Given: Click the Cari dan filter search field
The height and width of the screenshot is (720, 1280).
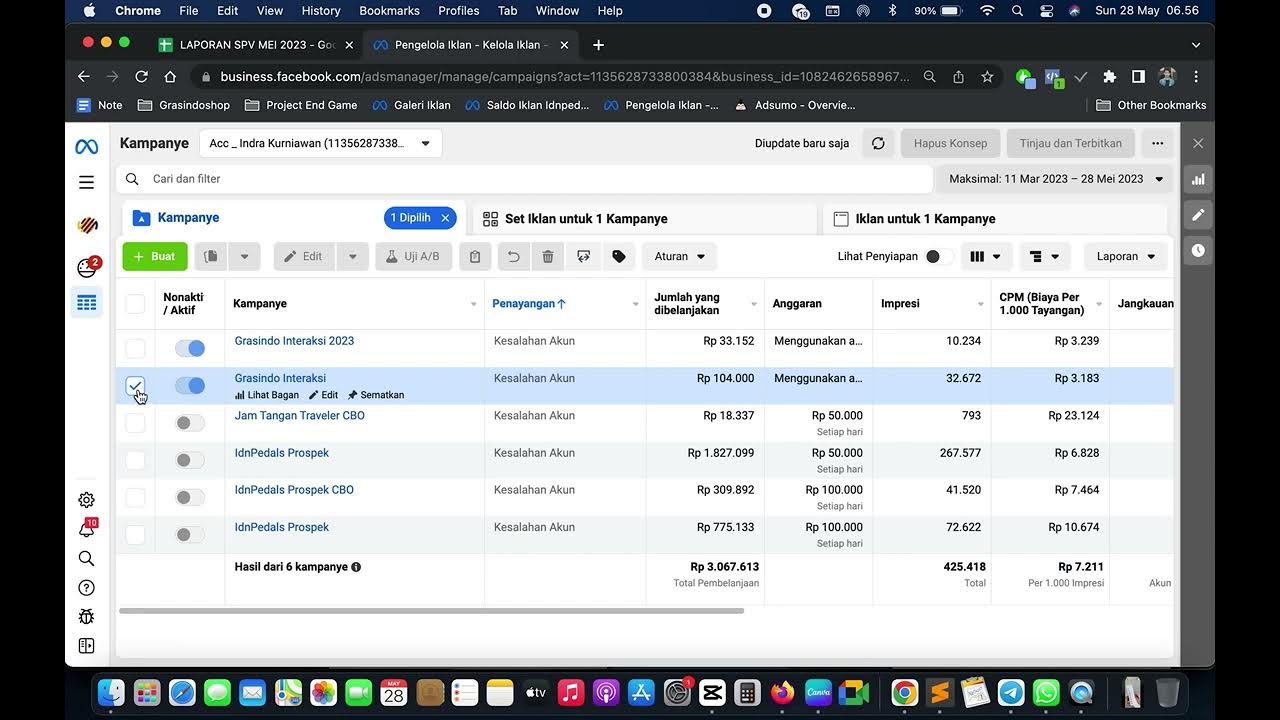Looking at the screenshot, I should tap(525, 179).
